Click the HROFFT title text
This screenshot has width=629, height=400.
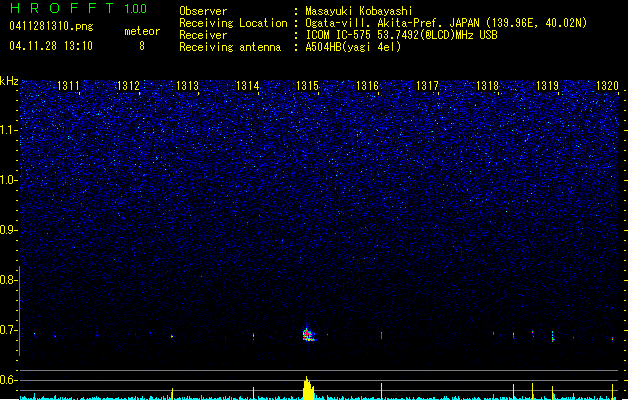point(62,8)
